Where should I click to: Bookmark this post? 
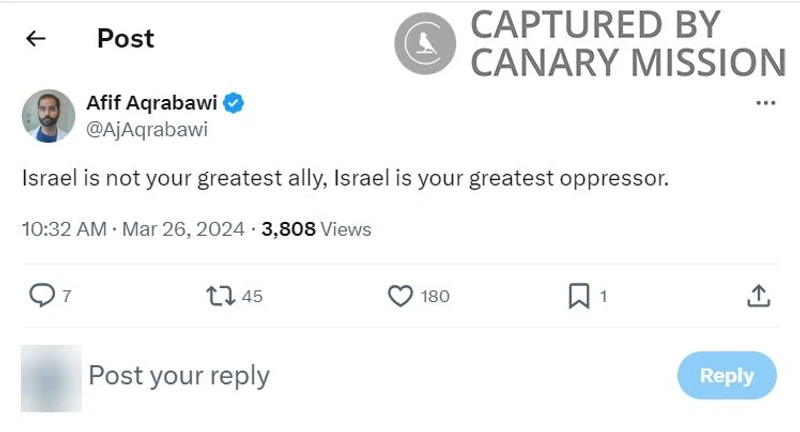point(579,295)
